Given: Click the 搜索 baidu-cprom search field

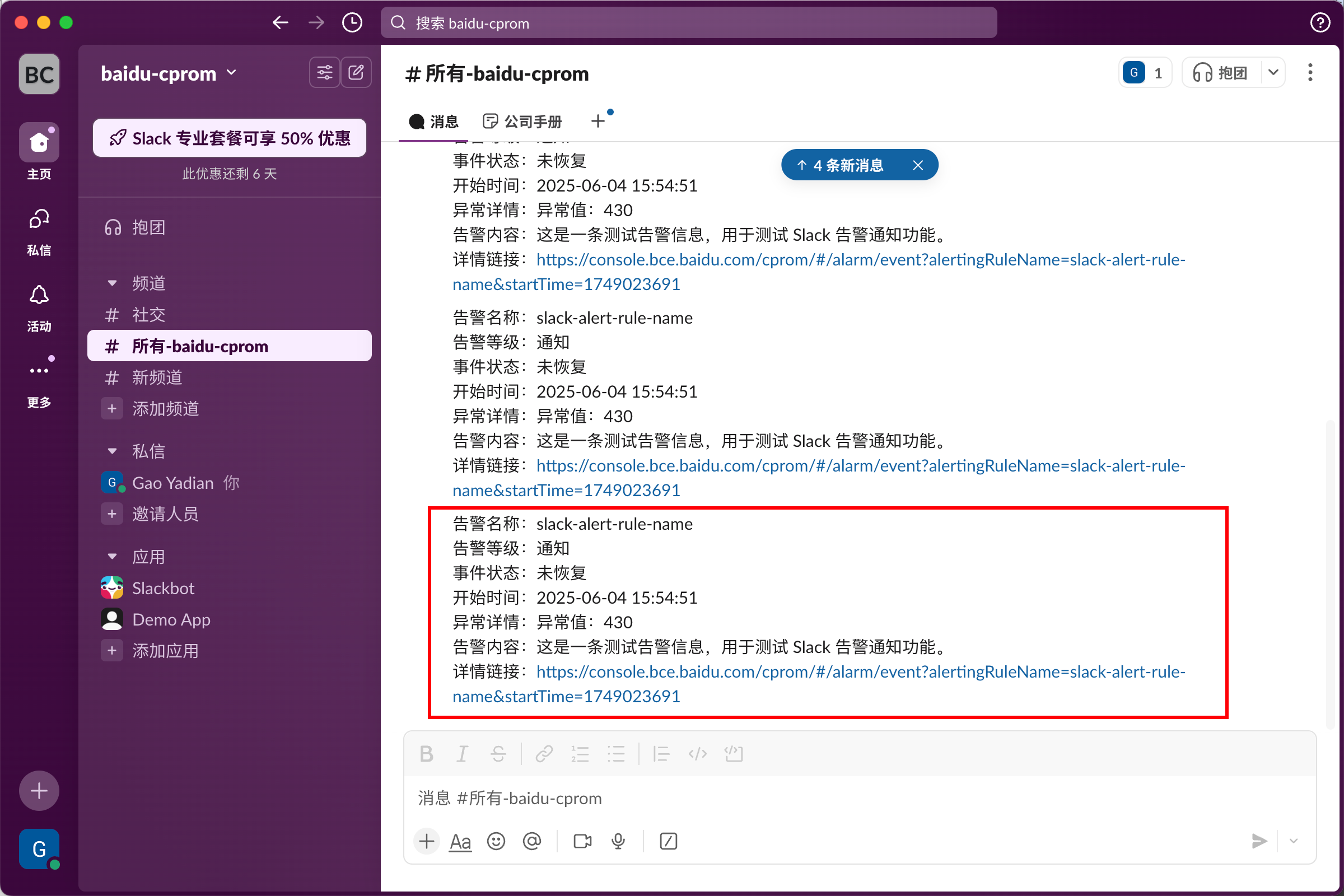Looking at the screenshot, I should [x=689, y=23].
